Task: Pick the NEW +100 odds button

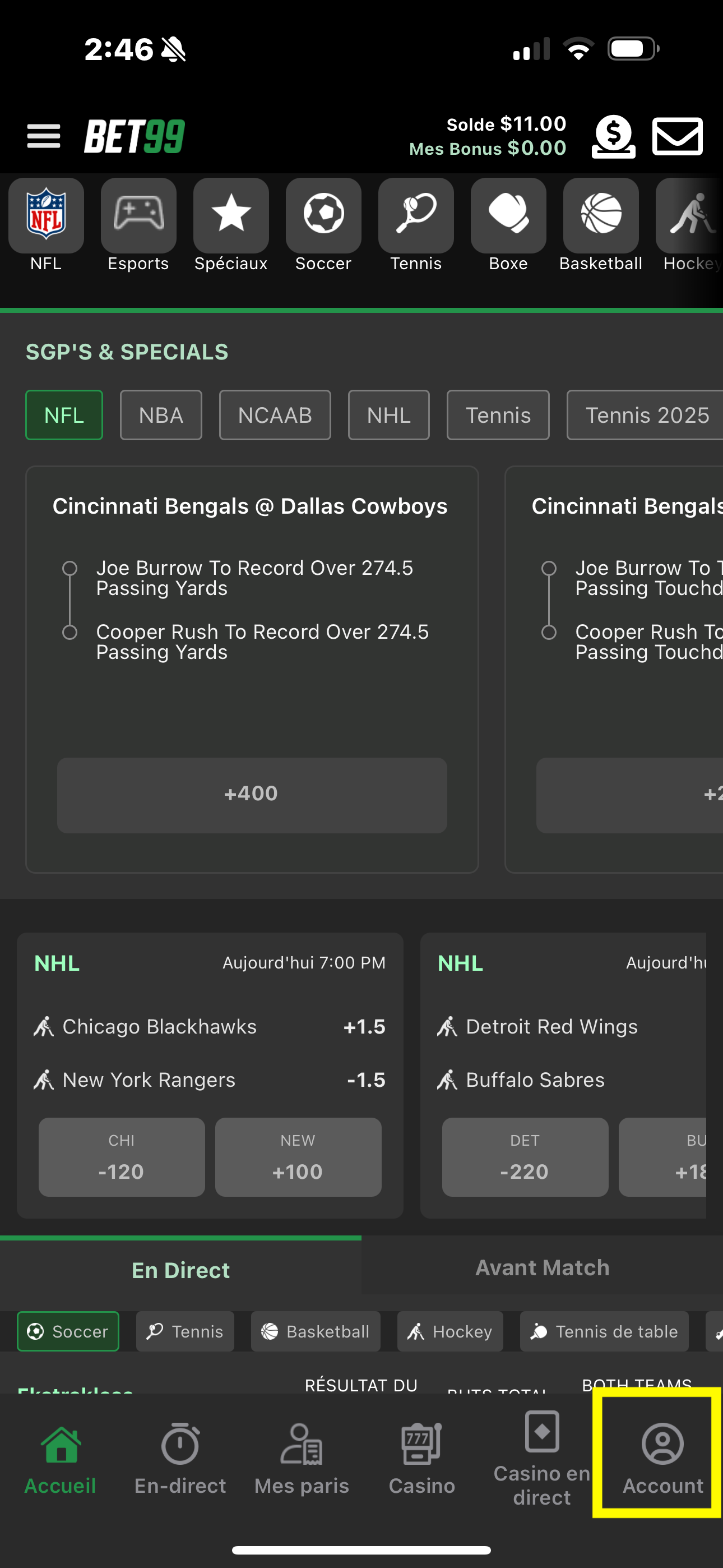Action: pos(298,1157)
